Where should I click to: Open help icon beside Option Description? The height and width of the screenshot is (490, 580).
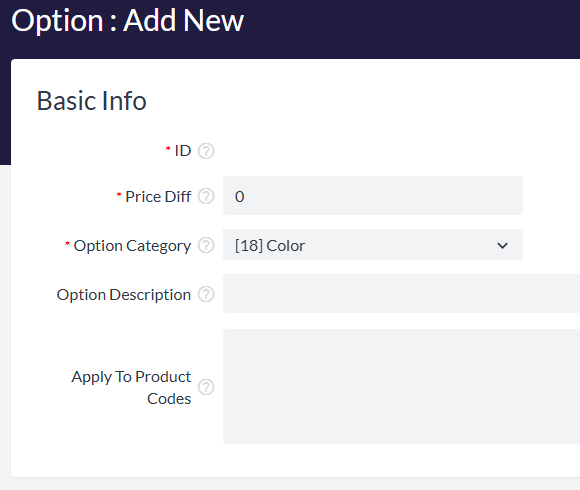[x=206, y=294]
